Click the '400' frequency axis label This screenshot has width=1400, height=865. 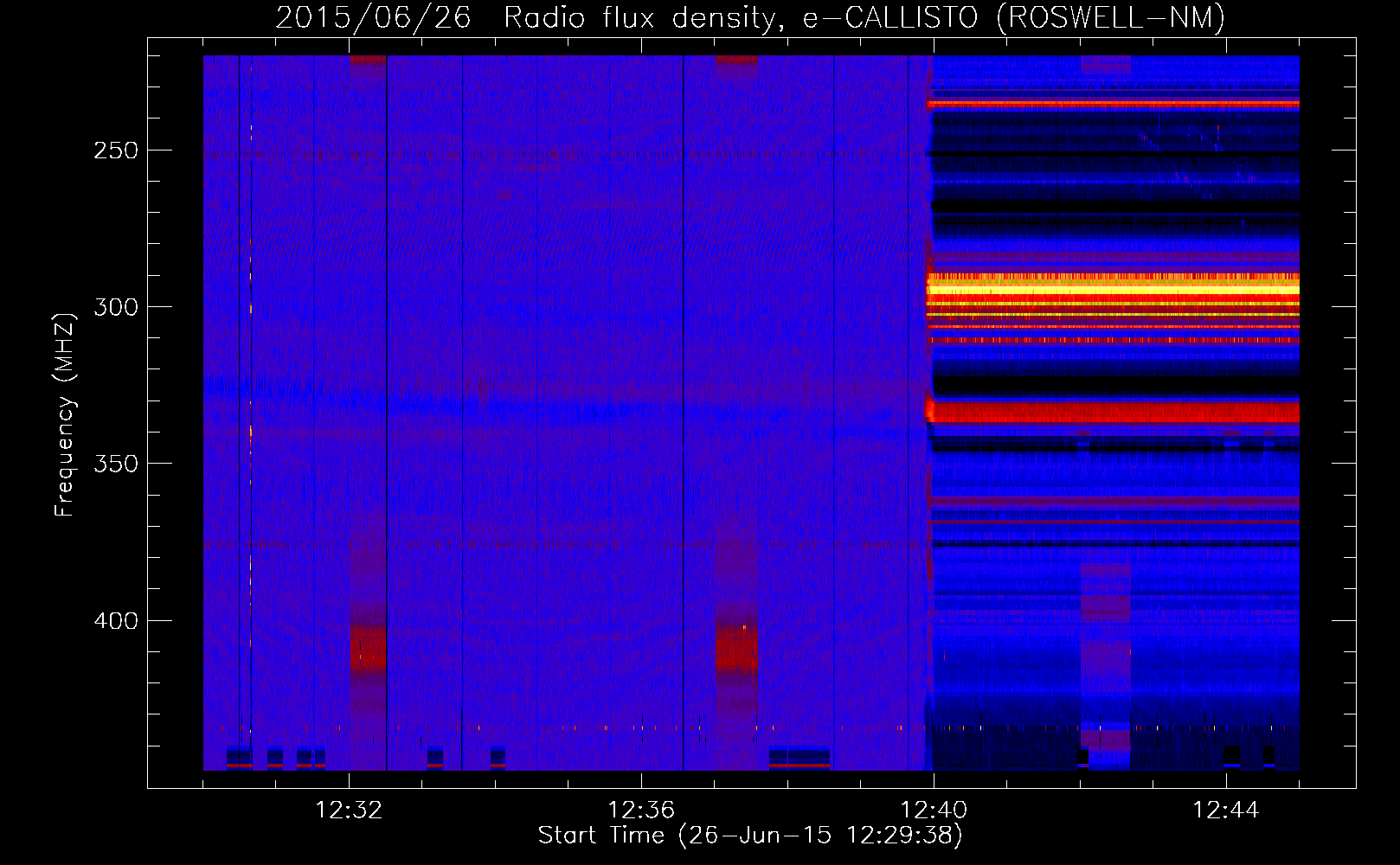pyautogui.click(x=116, y=621)
